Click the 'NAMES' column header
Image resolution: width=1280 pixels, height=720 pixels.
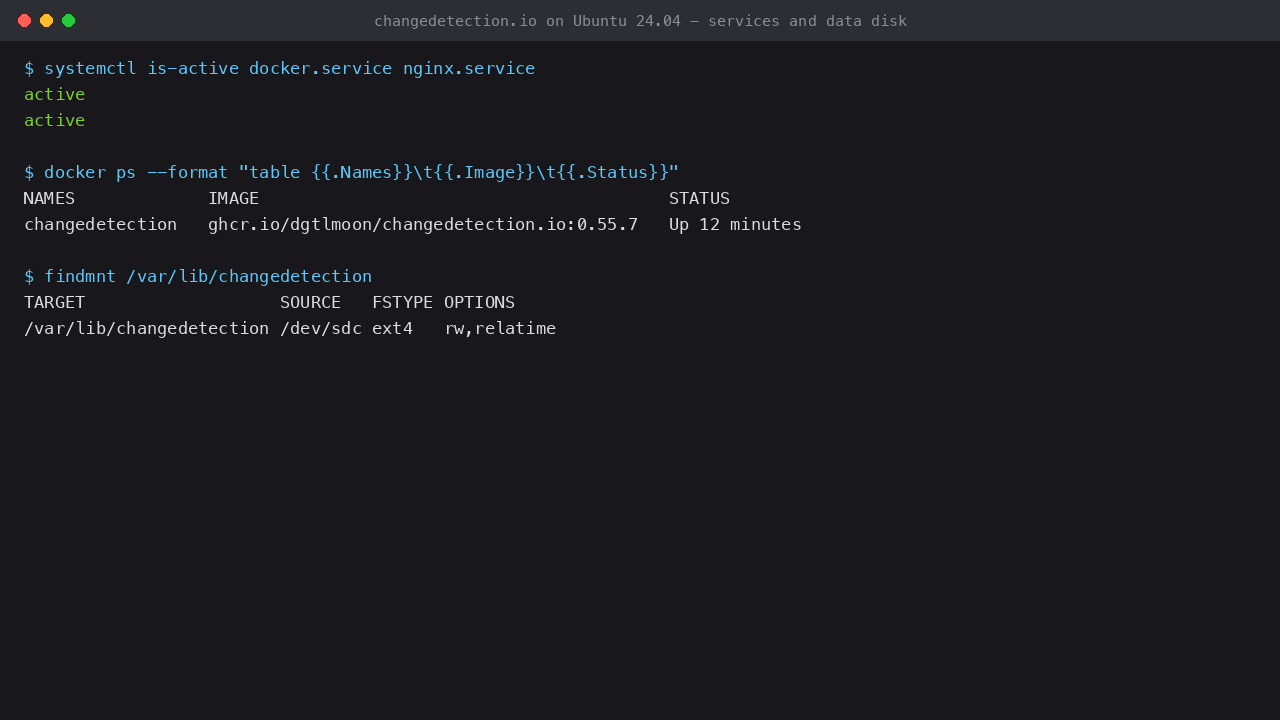click(x=49, y=198)
